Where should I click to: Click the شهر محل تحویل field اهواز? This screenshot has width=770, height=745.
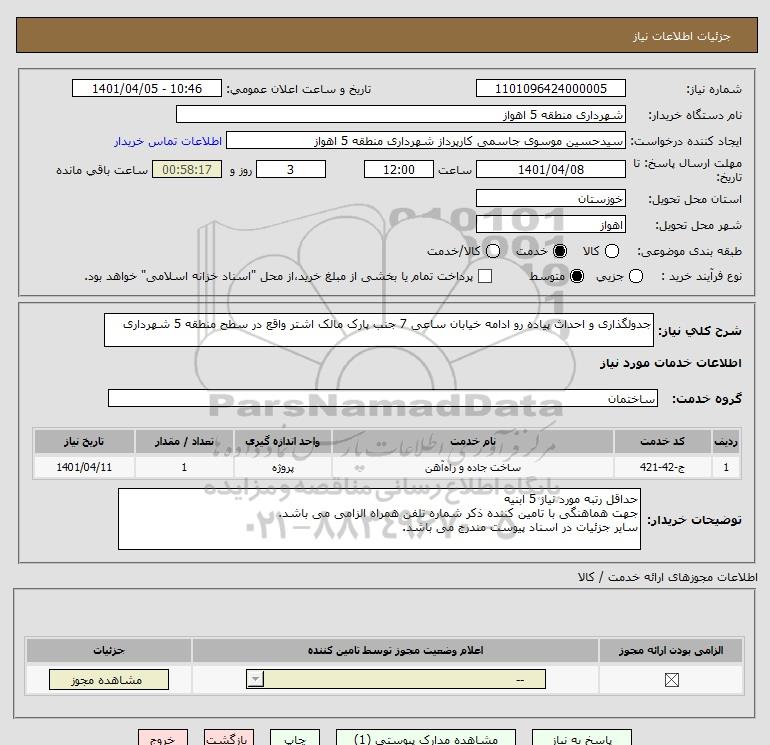pos(550,224)
